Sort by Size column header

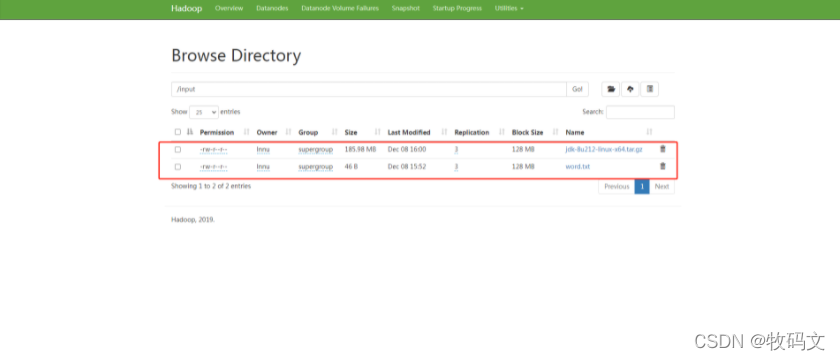[351, 132]
